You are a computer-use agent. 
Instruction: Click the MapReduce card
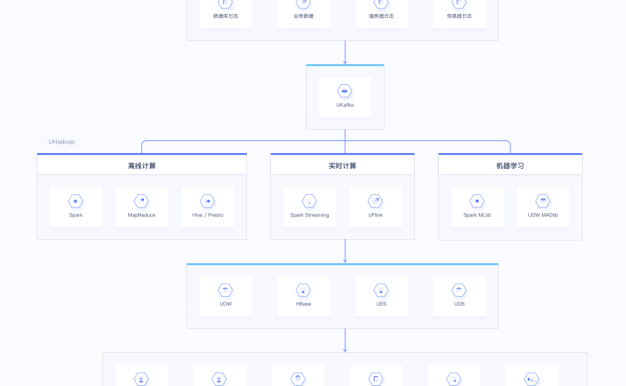coord(141,207)
